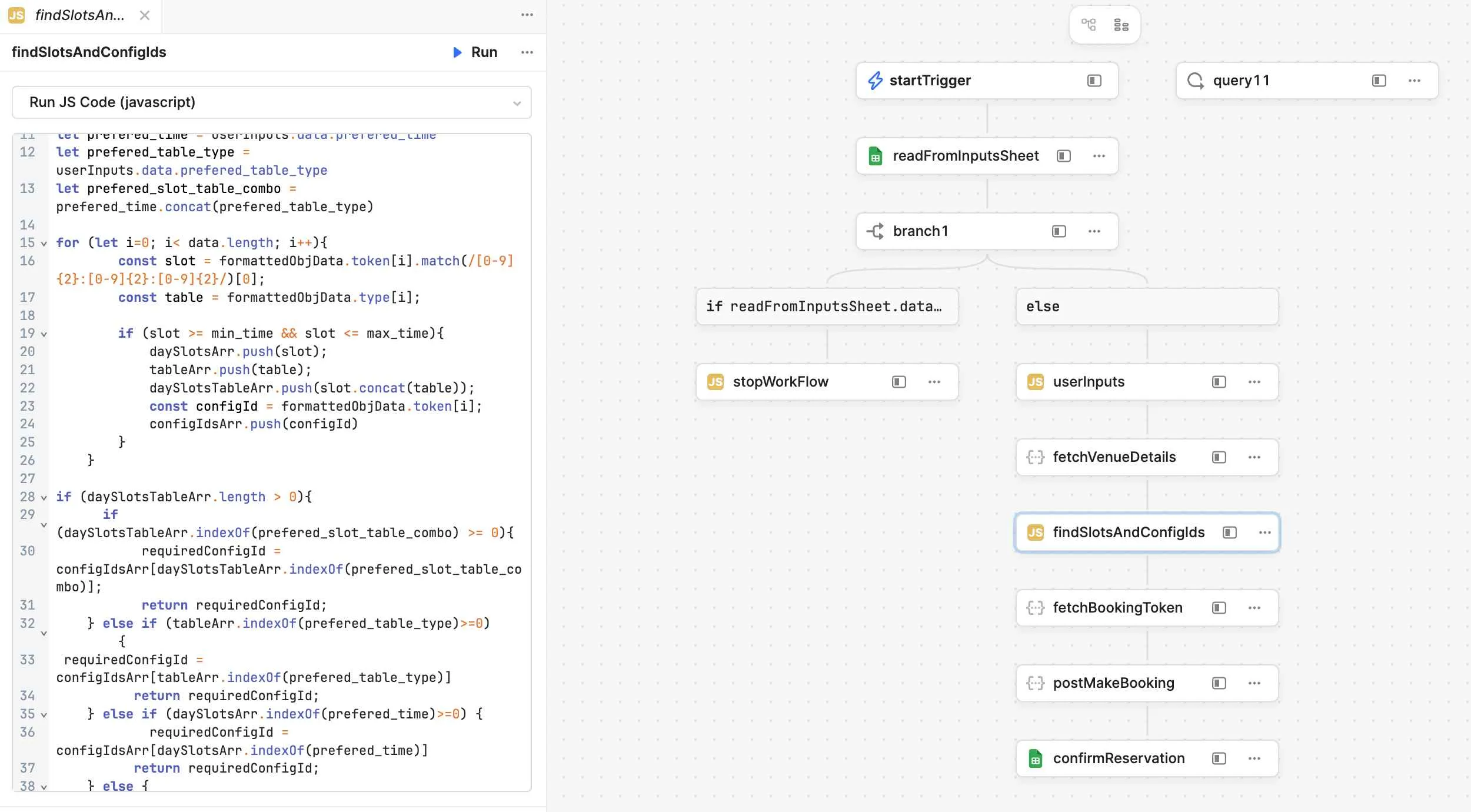Click the 'daySlotsArr.push(slot);' code line
This screenshot has width=1471, height=812.
click(238, 352)
